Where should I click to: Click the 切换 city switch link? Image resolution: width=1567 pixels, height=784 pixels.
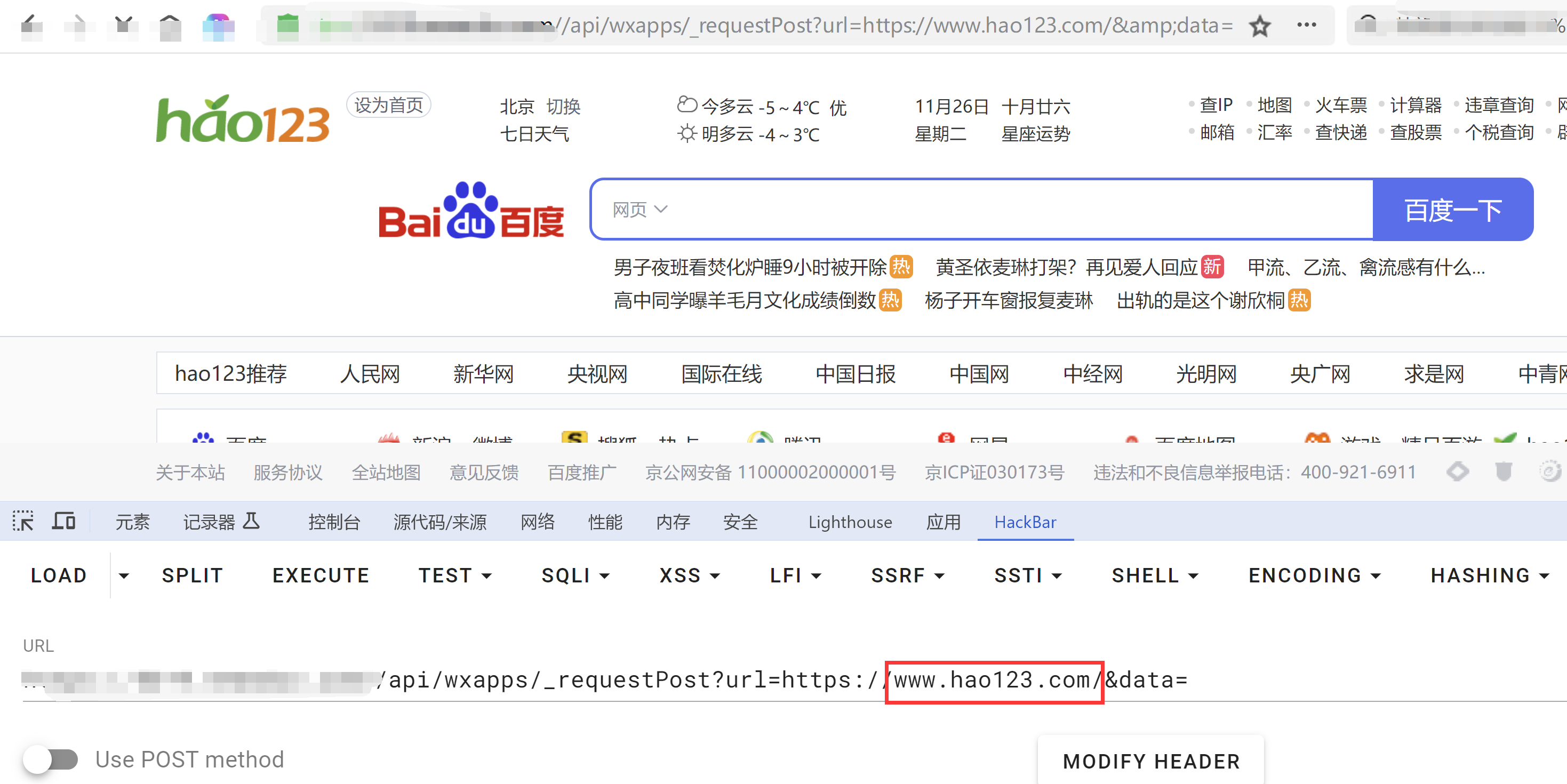click(563, 107)
